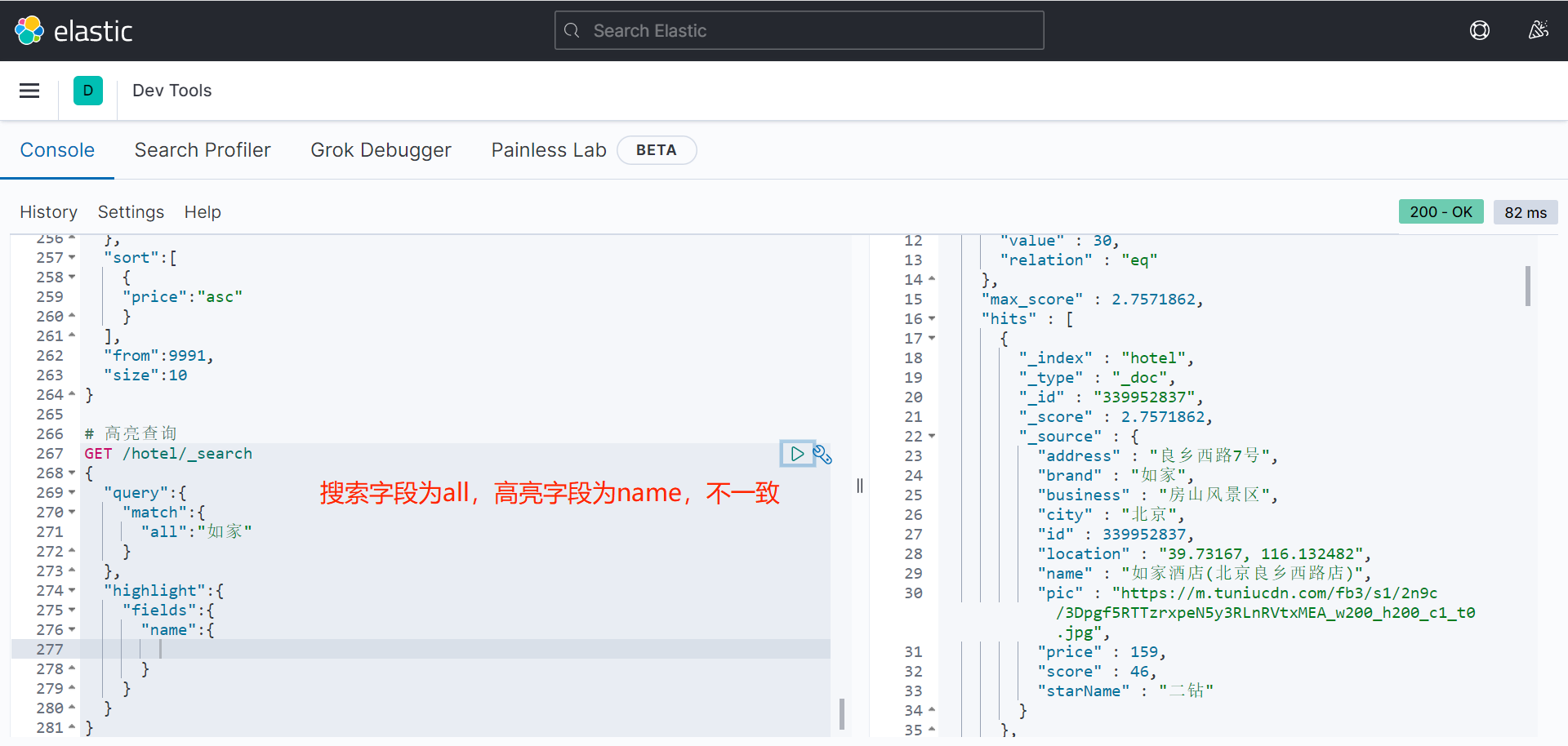
Task: Click the "name" : "如家酒店" output line
Action: (x=1204, y=574)
